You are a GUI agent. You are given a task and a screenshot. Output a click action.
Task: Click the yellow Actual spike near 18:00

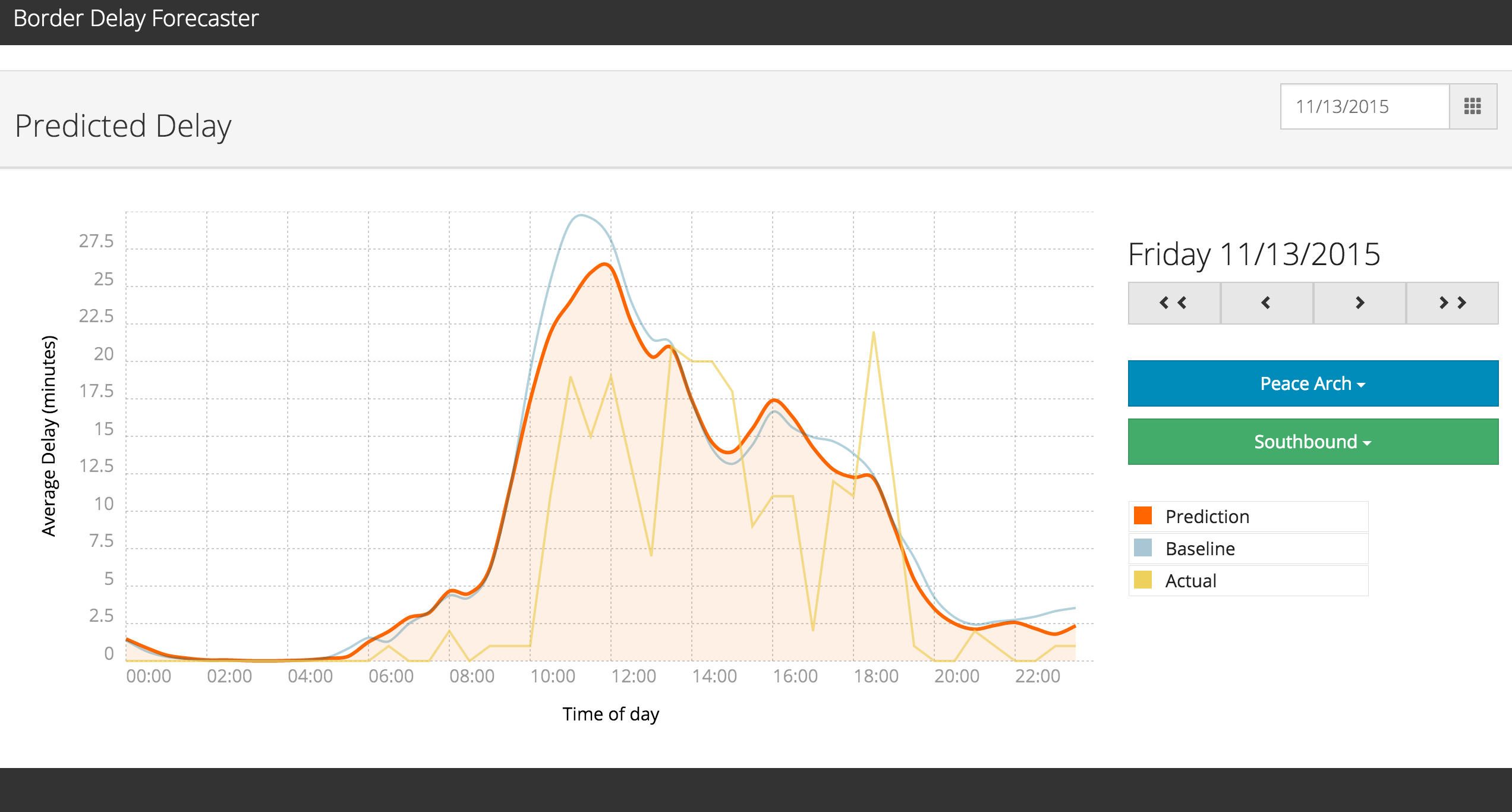coord(873,334)
